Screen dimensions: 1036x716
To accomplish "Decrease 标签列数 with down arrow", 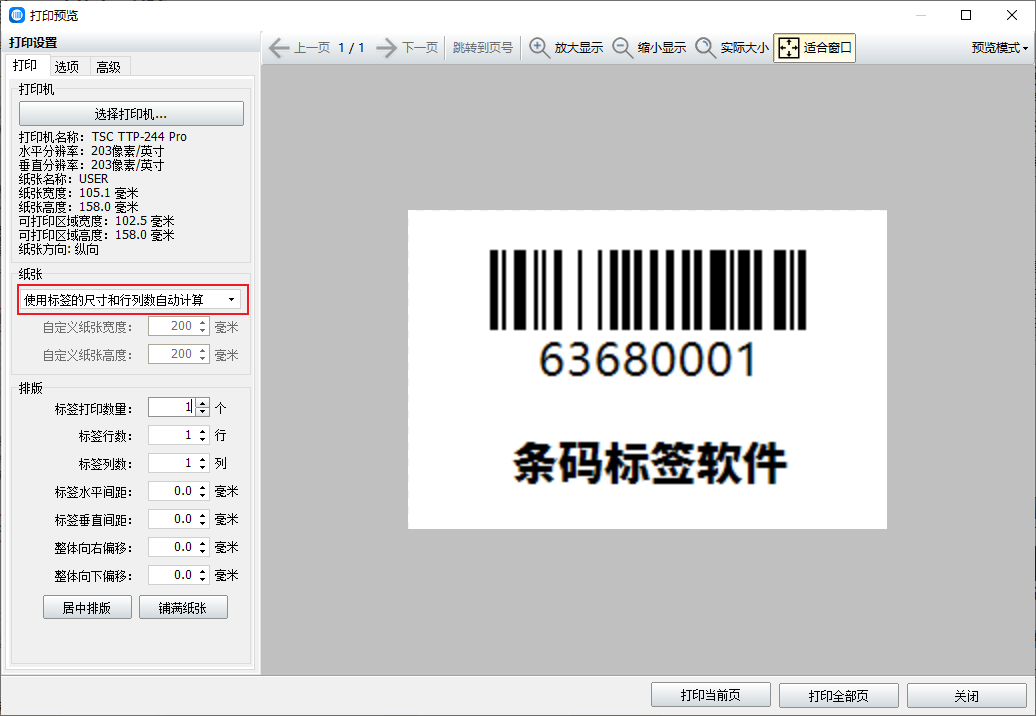I will coord(203,468).
